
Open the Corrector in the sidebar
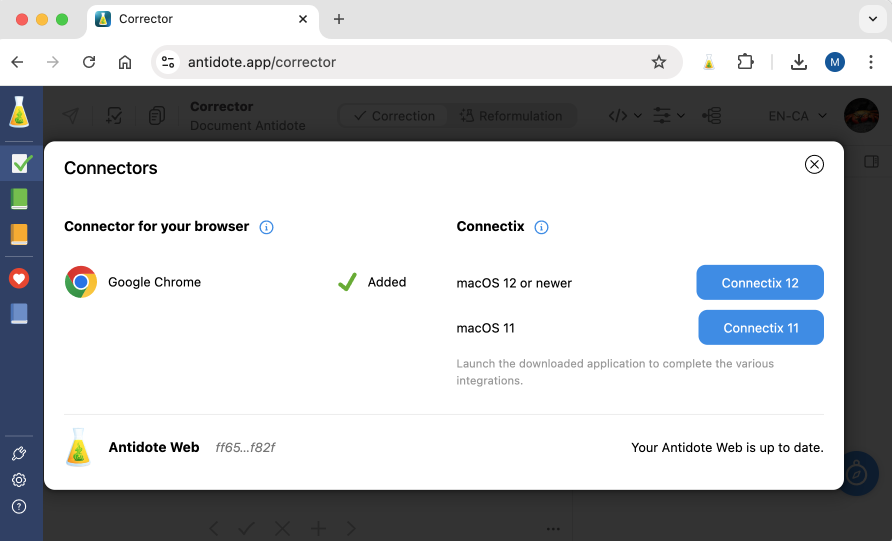(x=20, y=163)
